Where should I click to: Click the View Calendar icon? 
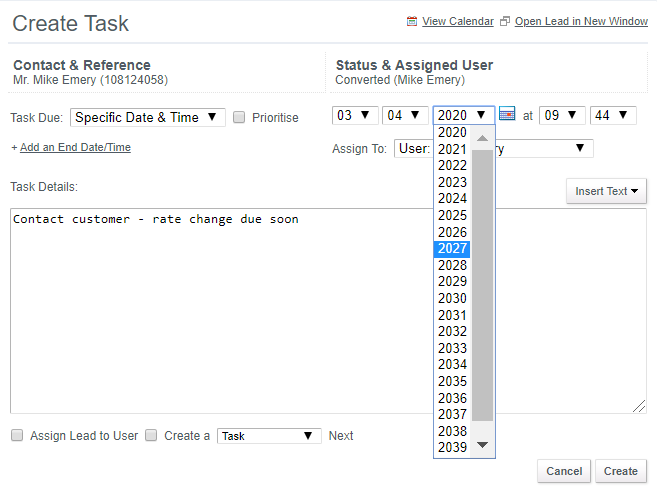click(412, 21)
